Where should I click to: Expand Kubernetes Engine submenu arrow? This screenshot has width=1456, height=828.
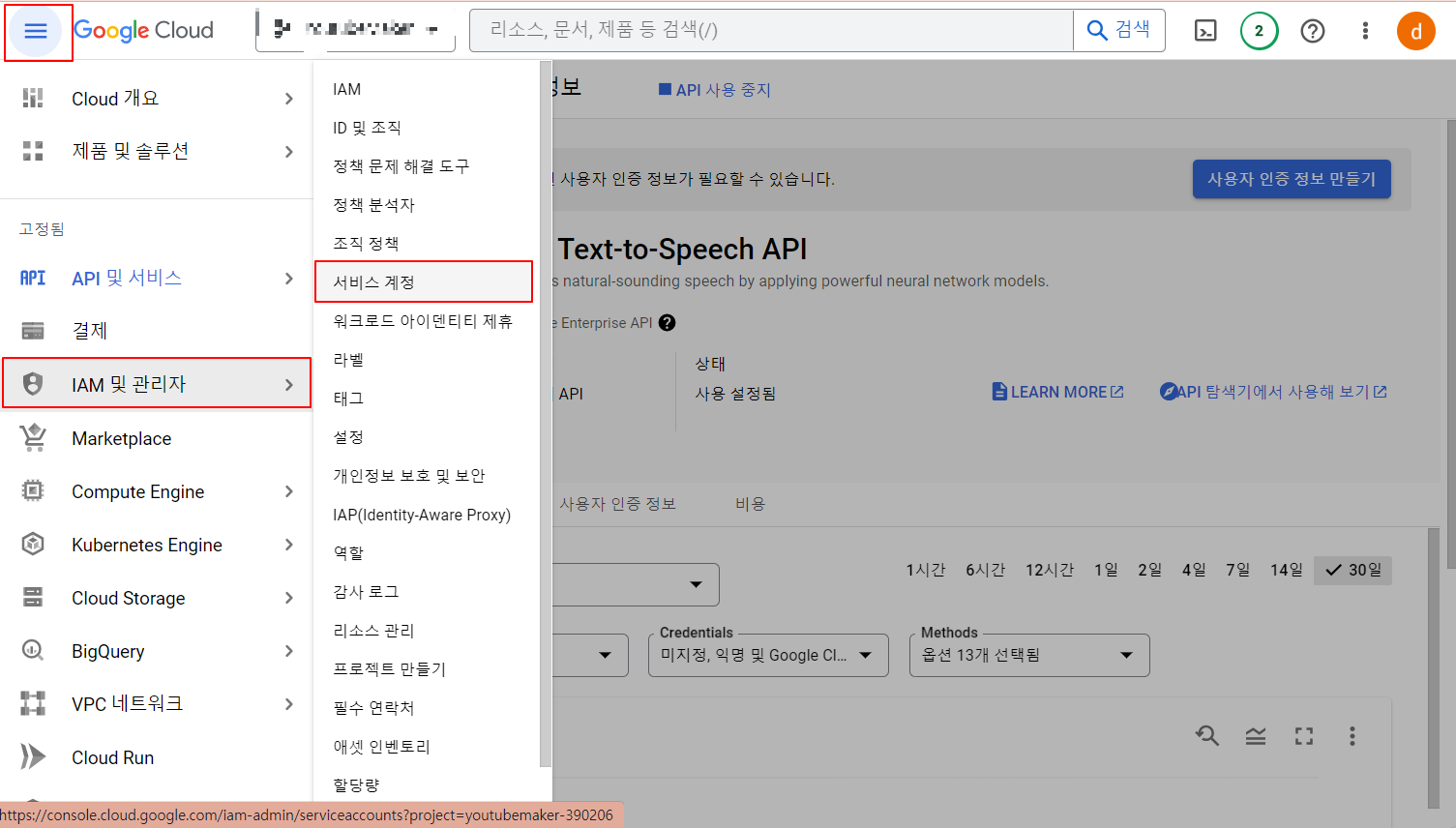click(x=288, y=545)
